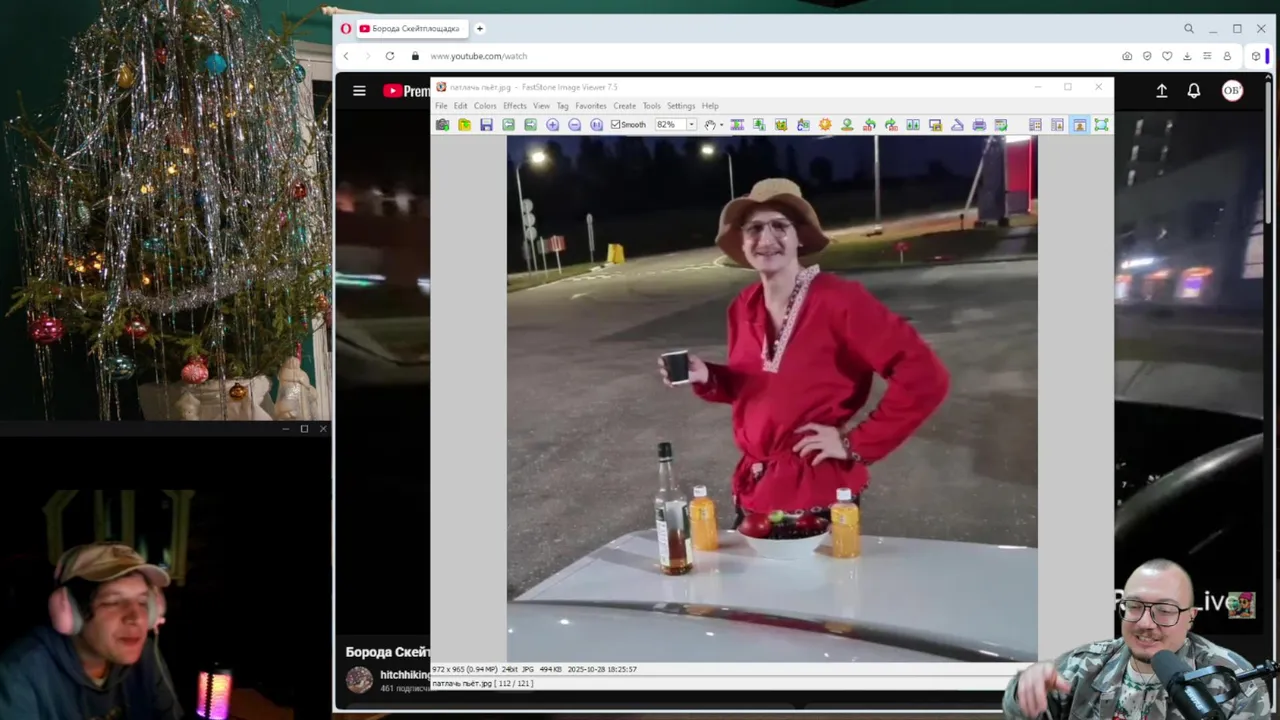Click the Opera downloads icon

[1187, 56]
